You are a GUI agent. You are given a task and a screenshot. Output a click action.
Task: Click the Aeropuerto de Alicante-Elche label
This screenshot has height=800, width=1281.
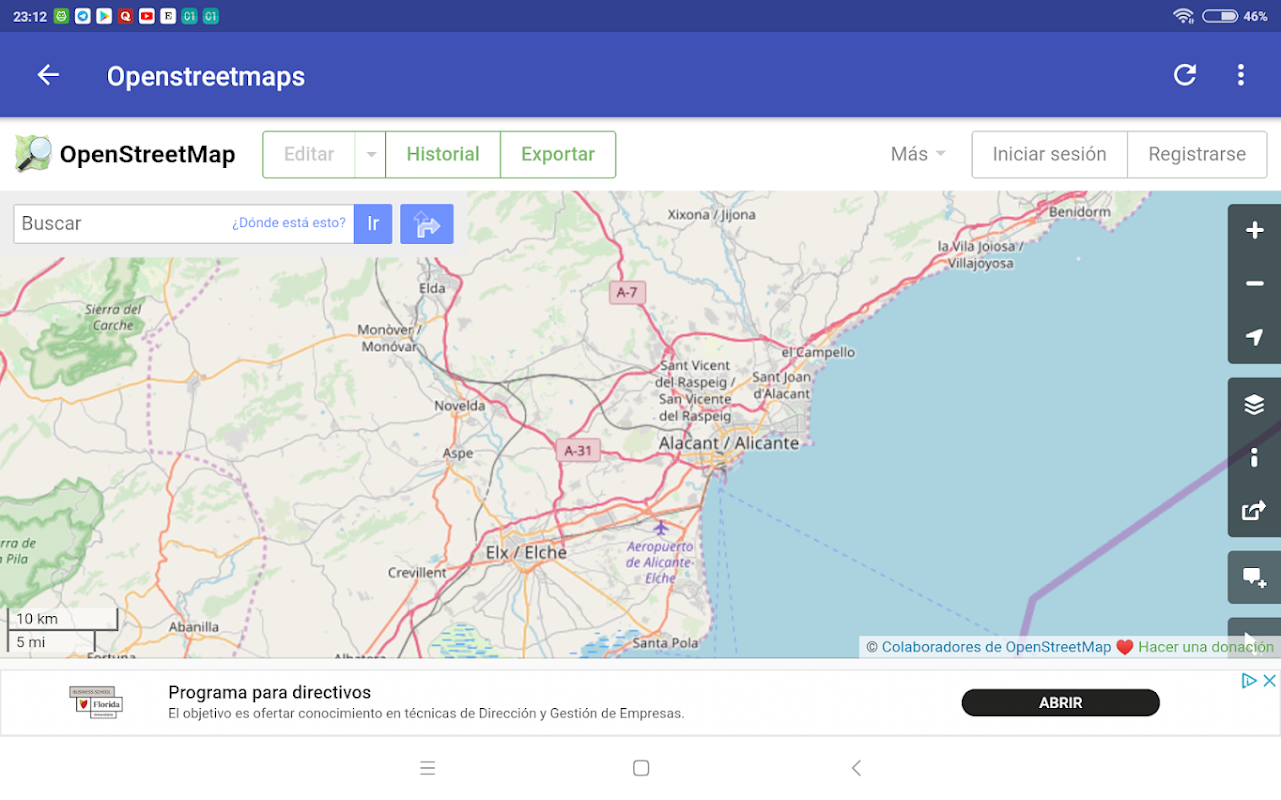[660, 562]
